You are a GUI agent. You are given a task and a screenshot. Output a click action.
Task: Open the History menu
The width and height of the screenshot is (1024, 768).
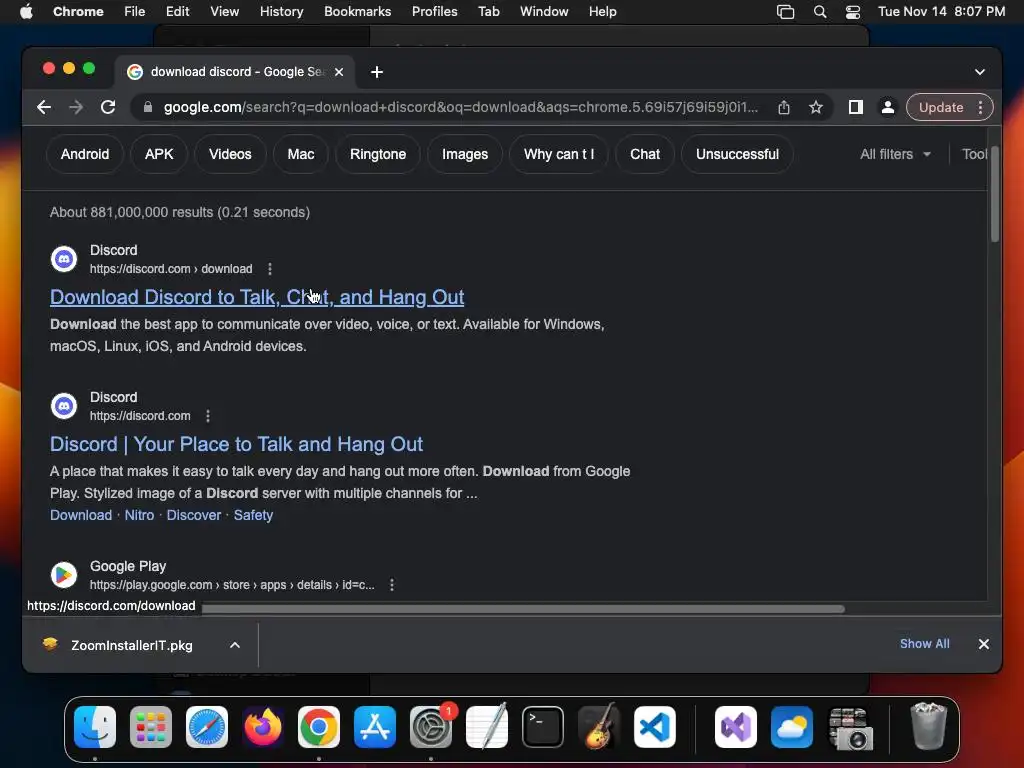tap(281, 12)
